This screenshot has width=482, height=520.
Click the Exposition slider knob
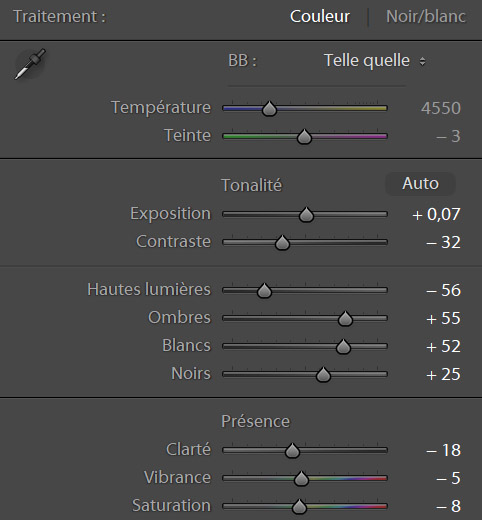pyautogui.click(x=306, y=215)
